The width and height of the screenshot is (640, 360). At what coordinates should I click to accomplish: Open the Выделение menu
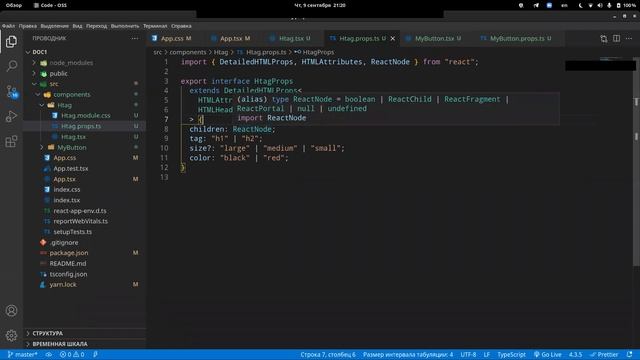[55, 26]
